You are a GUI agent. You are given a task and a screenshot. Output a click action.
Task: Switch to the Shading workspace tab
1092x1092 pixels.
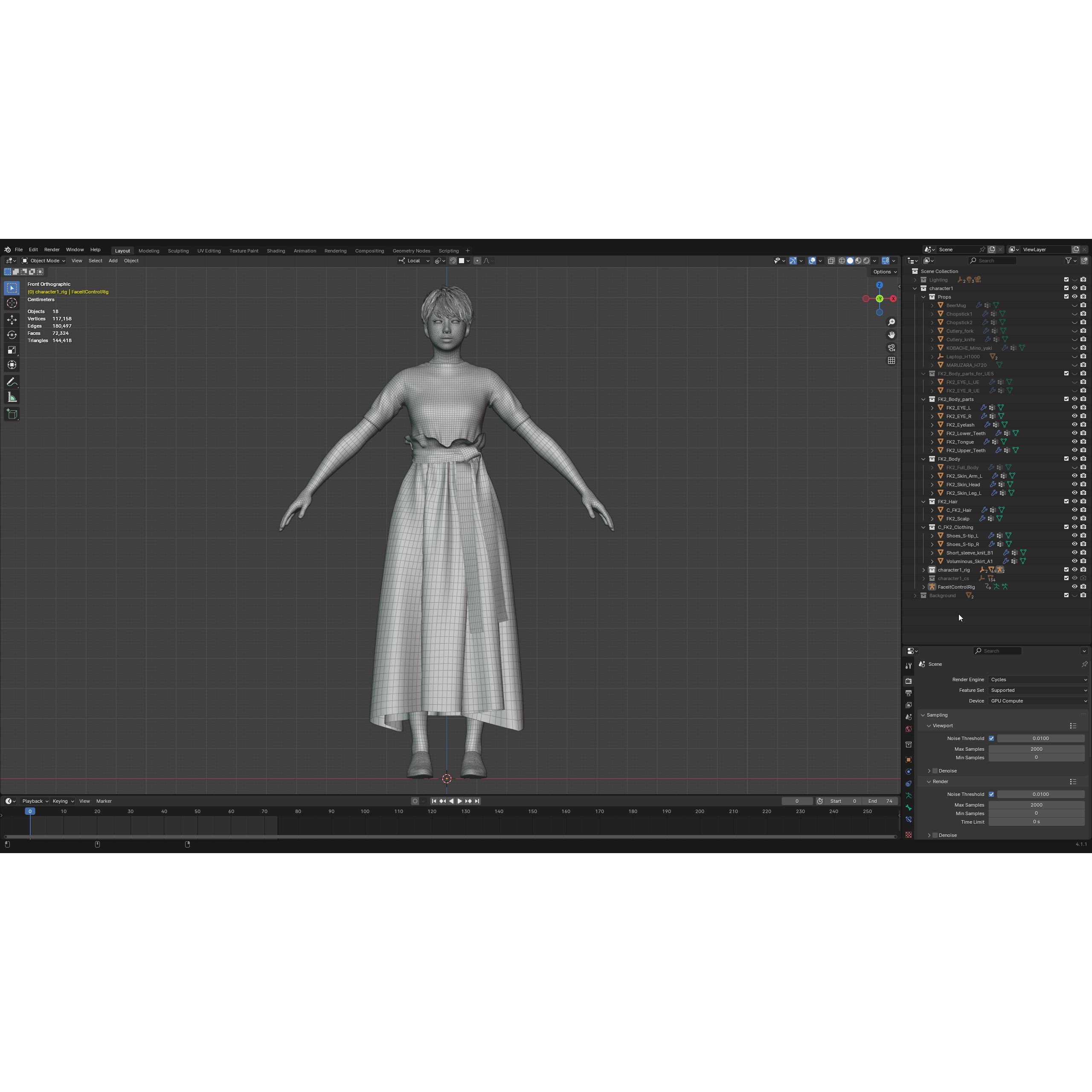click(x=276, y=250)
